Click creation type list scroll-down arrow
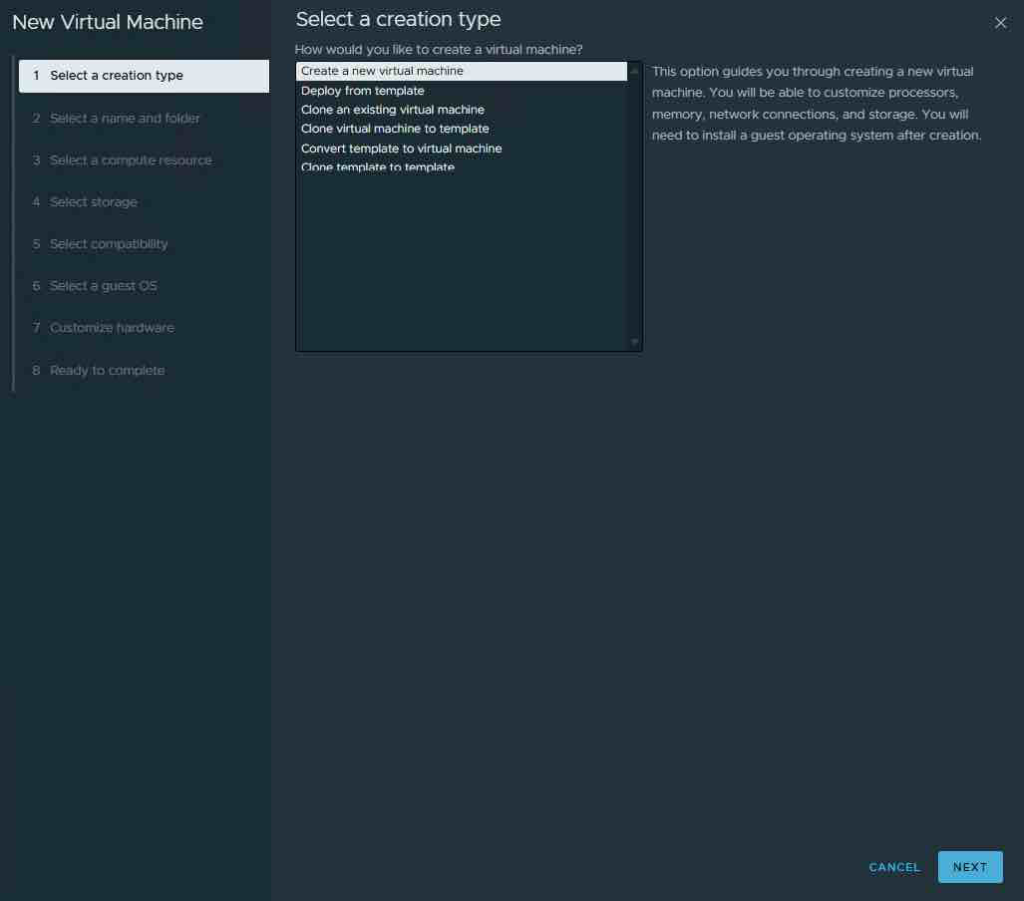This screenshot has height=901, width=1024. [x=634, y=342]
